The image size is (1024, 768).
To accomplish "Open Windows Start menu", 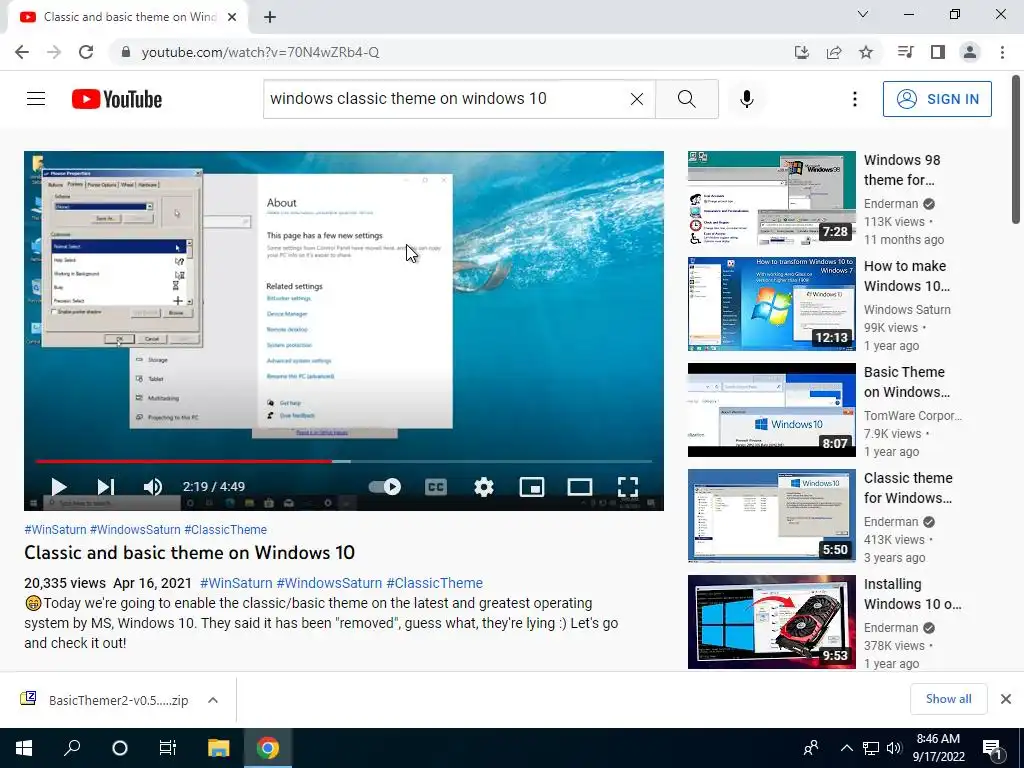I will coord(24,748).
